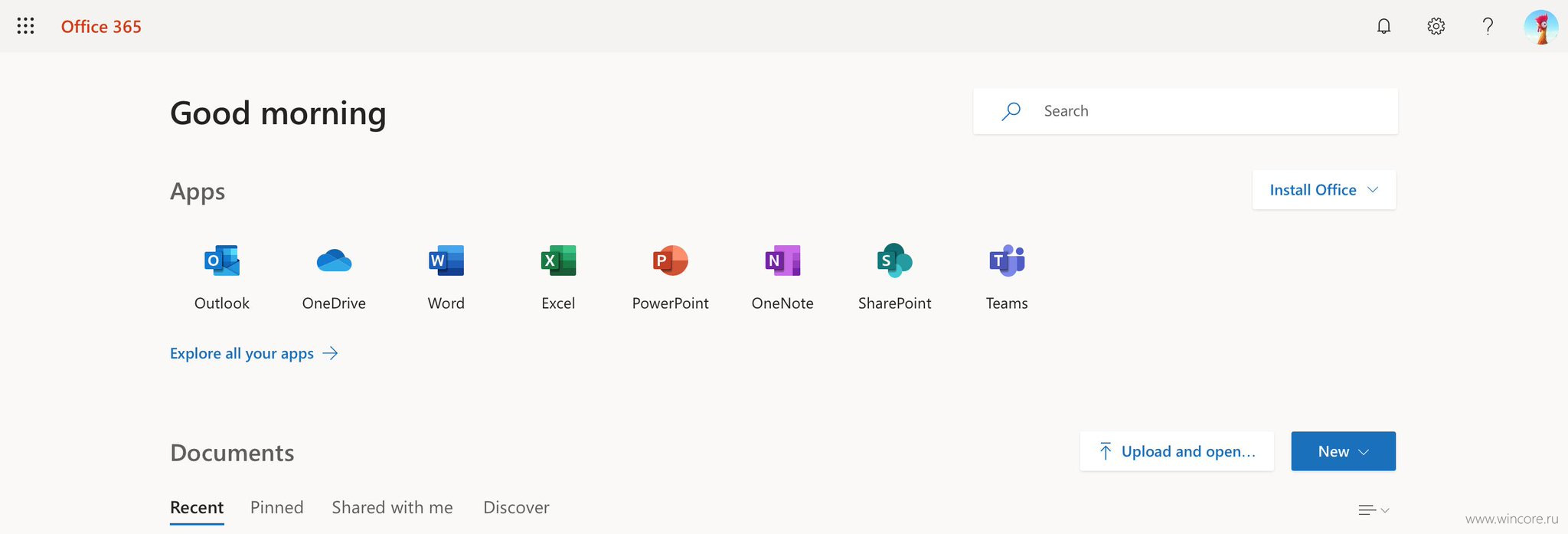Launch the Outlook app

[x=222, y=277]
